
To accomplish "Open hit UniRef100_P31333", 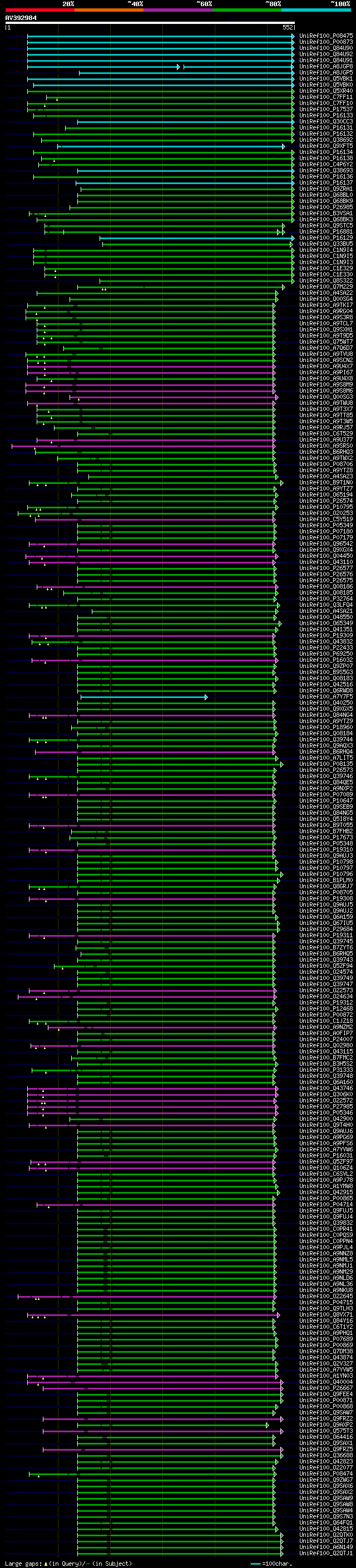I will [326, 1070].
